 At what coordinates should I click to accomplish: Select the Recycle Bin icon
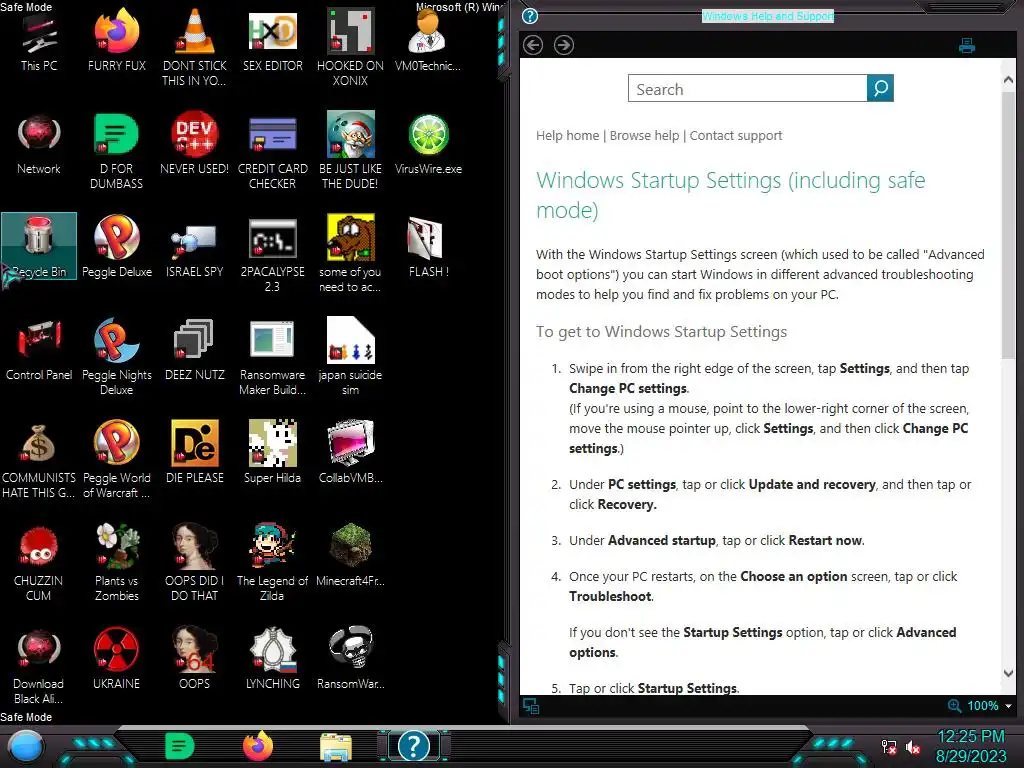pyautogui.click(x=39, y=246)
